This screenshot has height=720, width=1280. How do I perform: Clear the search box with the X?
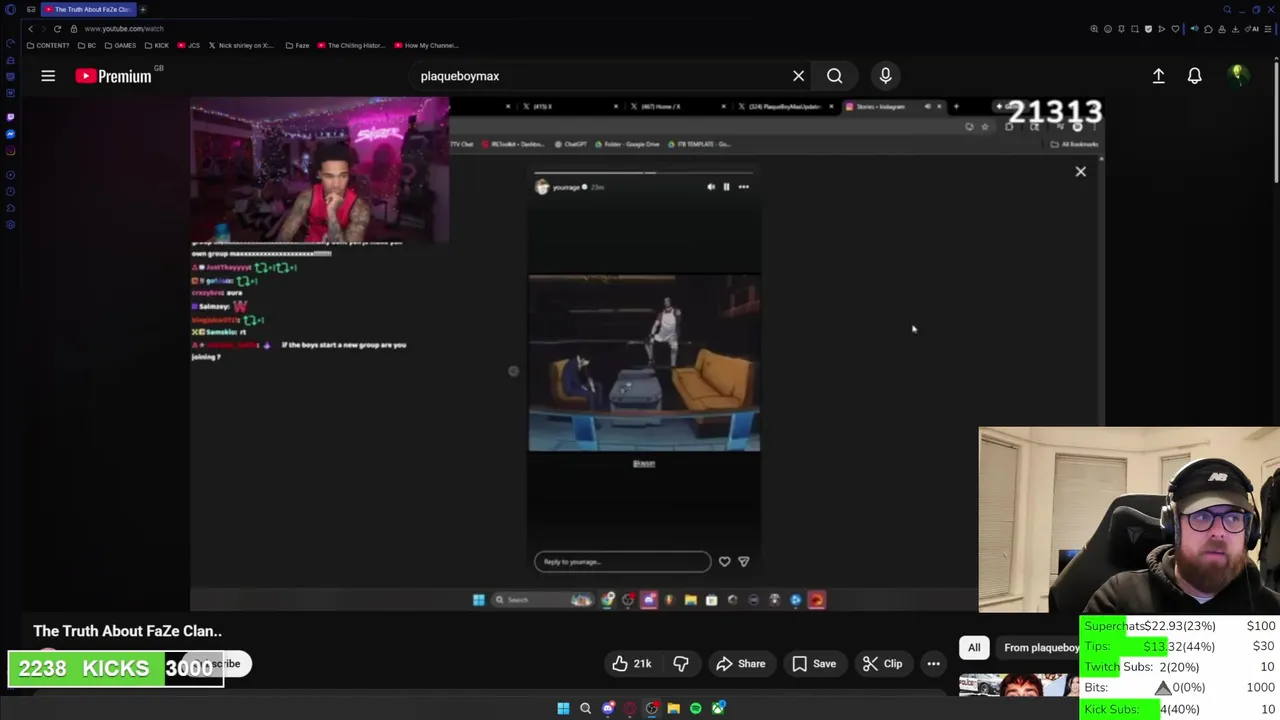pyautogui.click(x=798, y=76)
